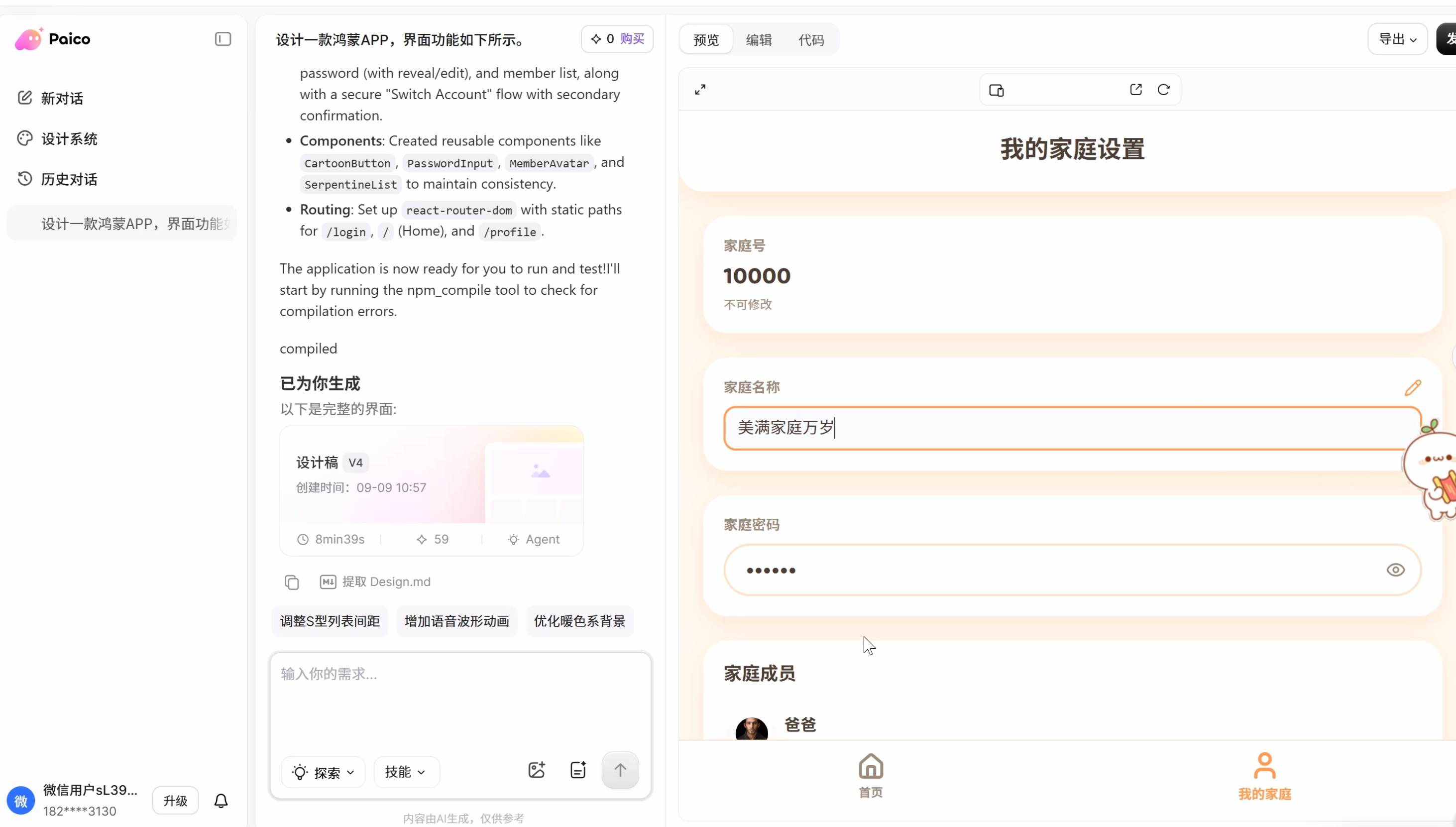
Task: Open preview in new window
Action: (1136, 90)
